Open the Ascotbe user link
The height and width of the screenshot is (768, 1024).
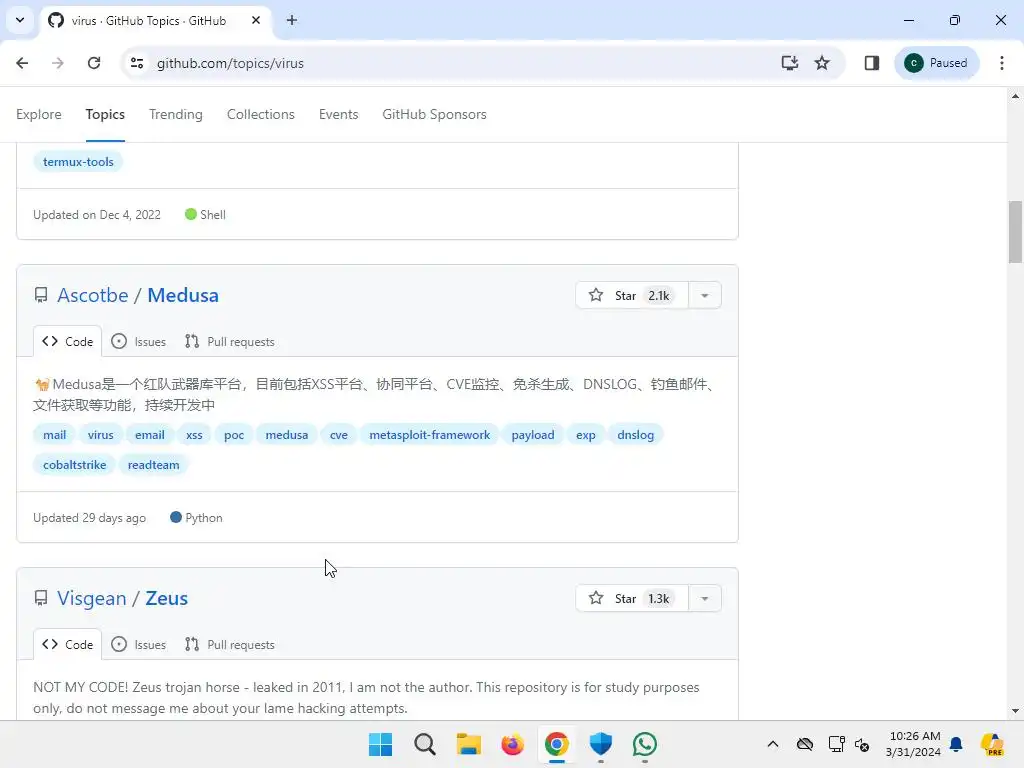(x=93, y=295)
